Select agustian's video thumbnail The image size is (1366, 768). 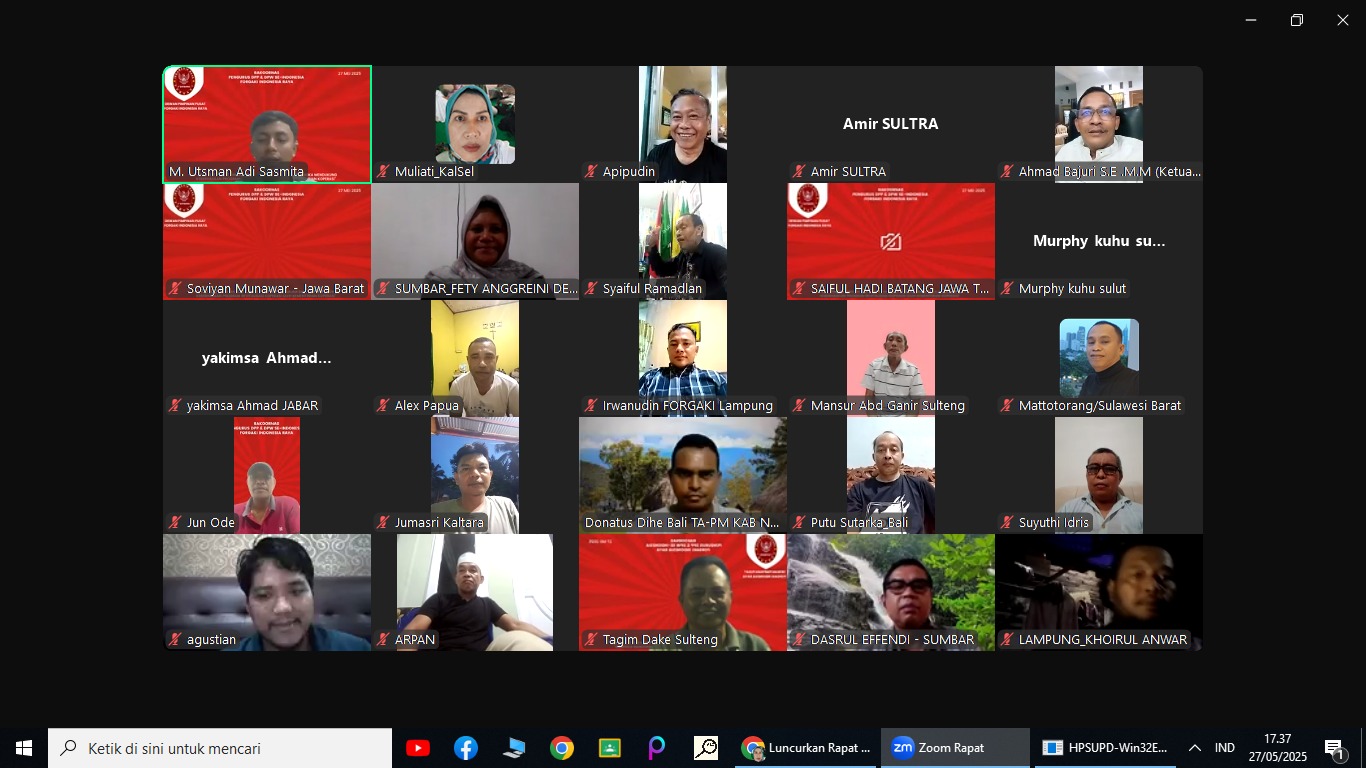[267, 590]
